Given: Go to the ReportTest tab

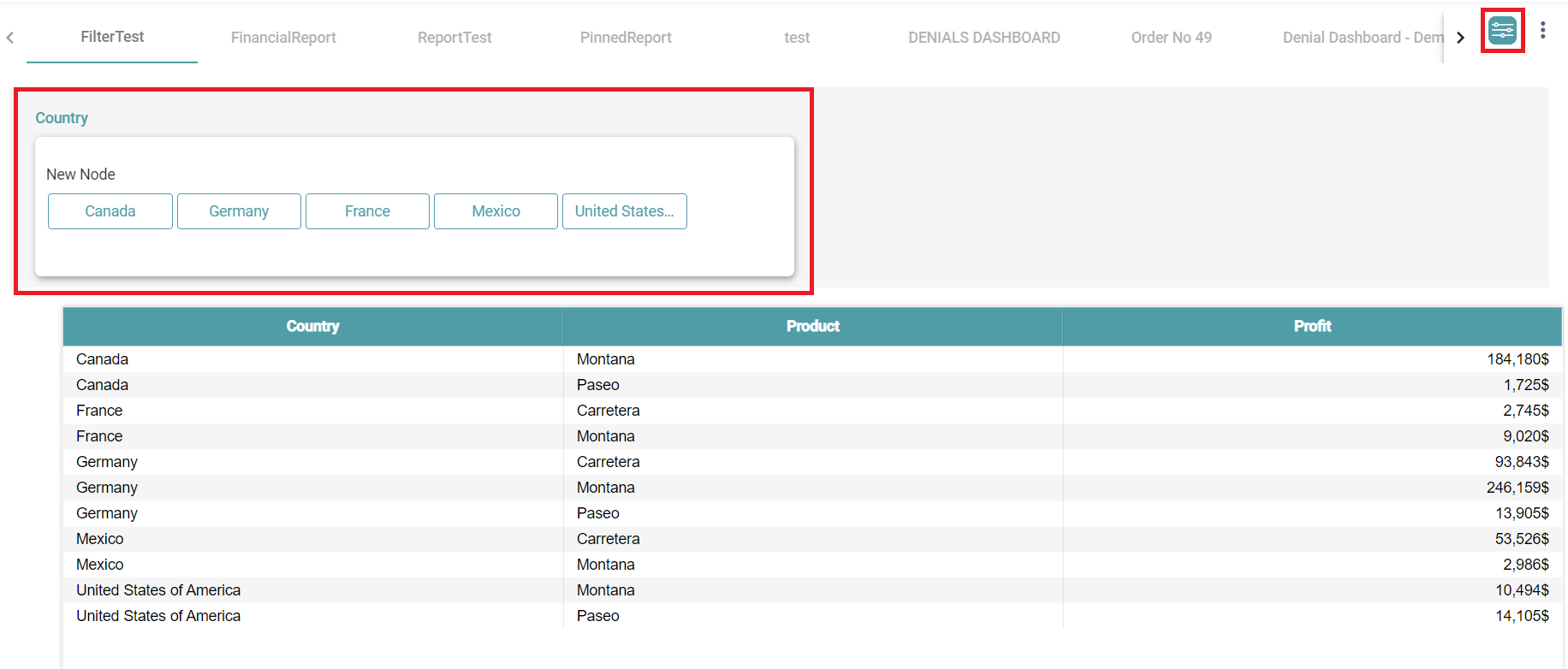Looking at the screenshot, I should coord(454,38).
